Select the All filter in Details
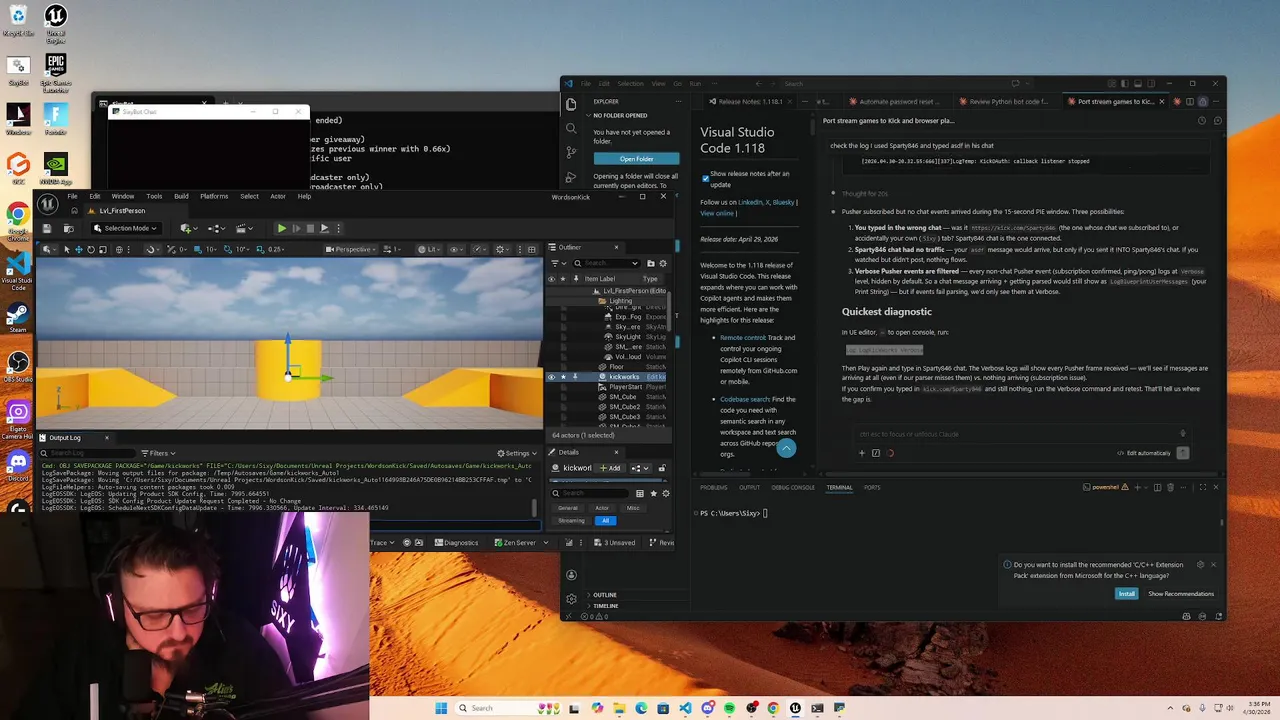 605,521
